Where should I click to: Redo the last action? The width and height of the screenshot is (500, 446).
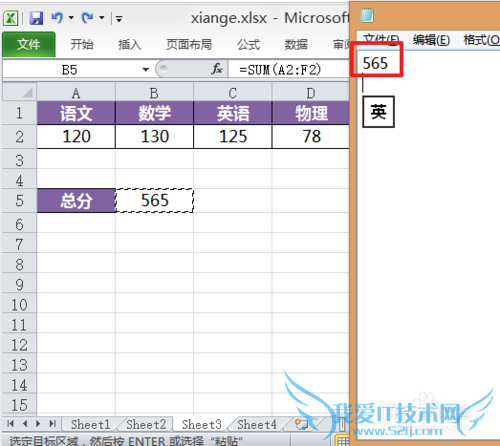(x=88, y=18)
